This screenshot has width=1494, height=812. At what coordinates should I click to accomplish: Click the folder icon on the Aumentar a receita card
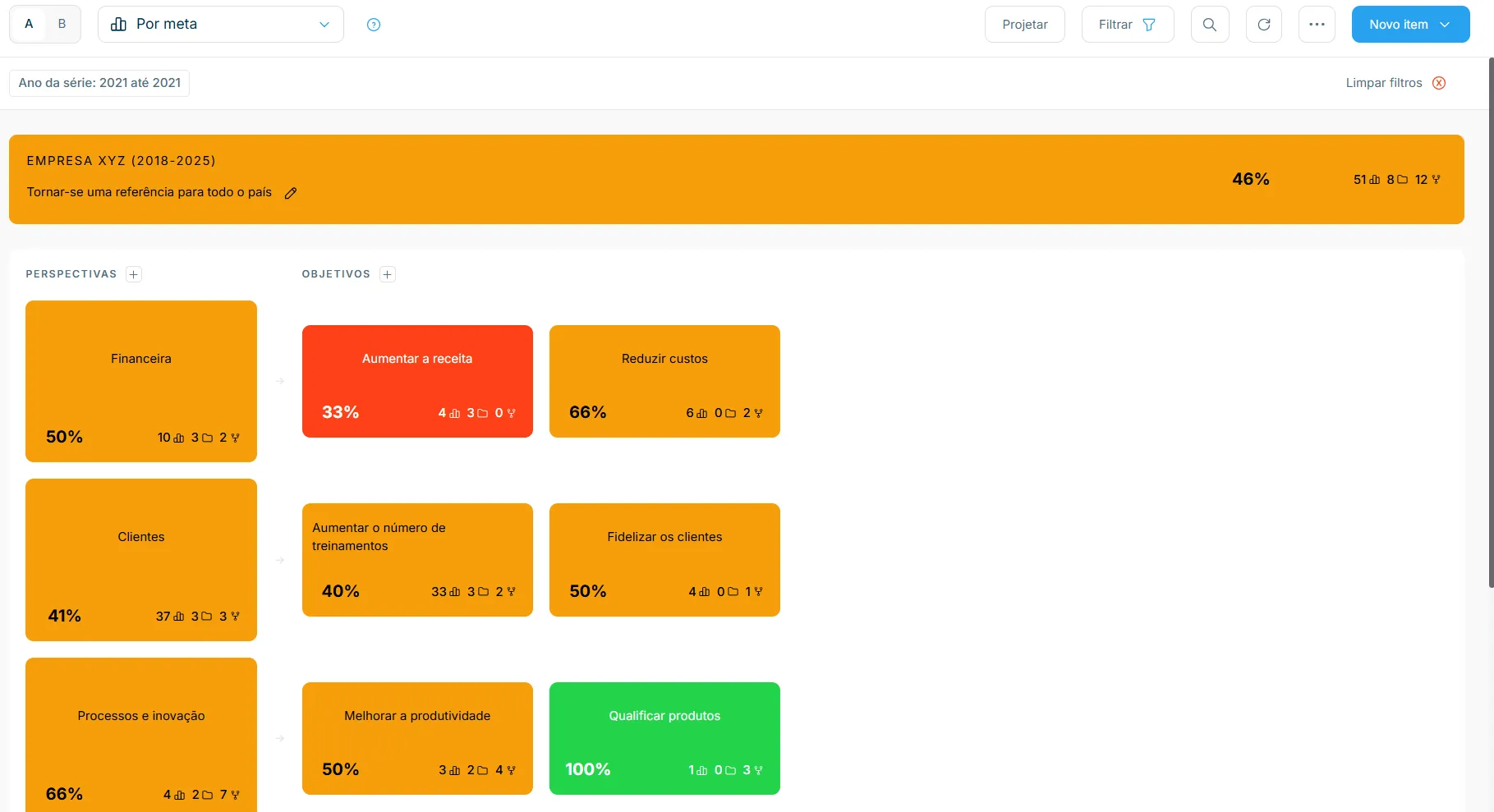pos(483,414)
